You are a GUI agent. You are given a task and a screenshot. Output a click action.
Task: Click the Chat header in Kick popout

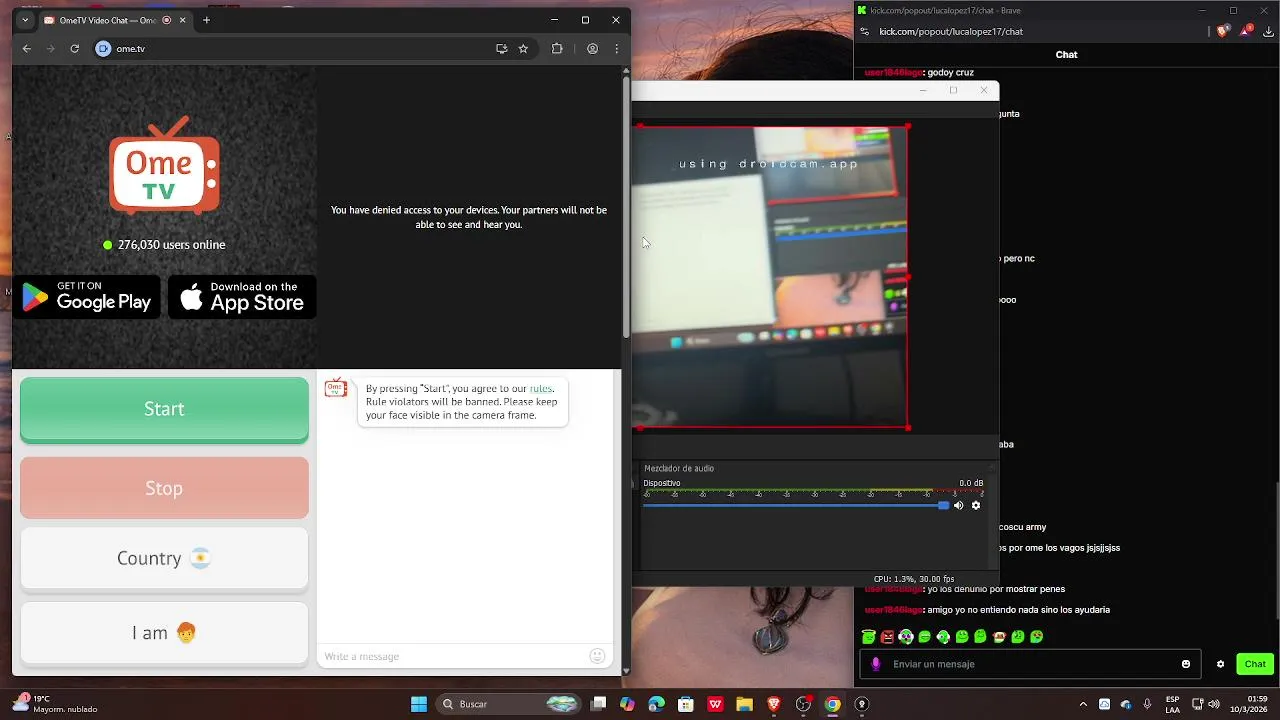1066,55
